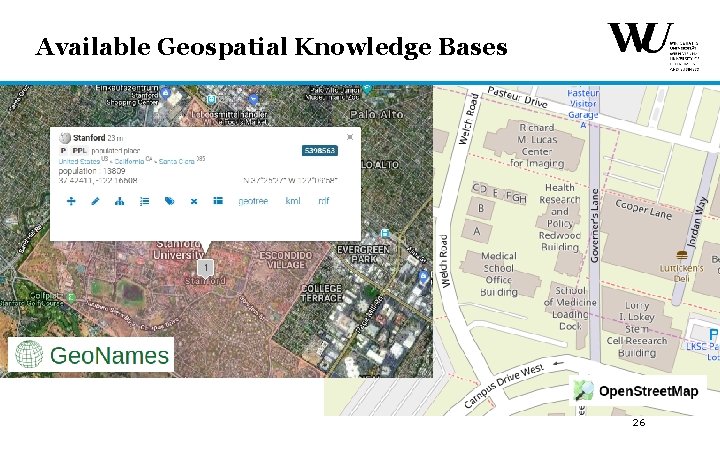Click the blue delete X icon
Screen dimensions: 720x450
(194, 201)
